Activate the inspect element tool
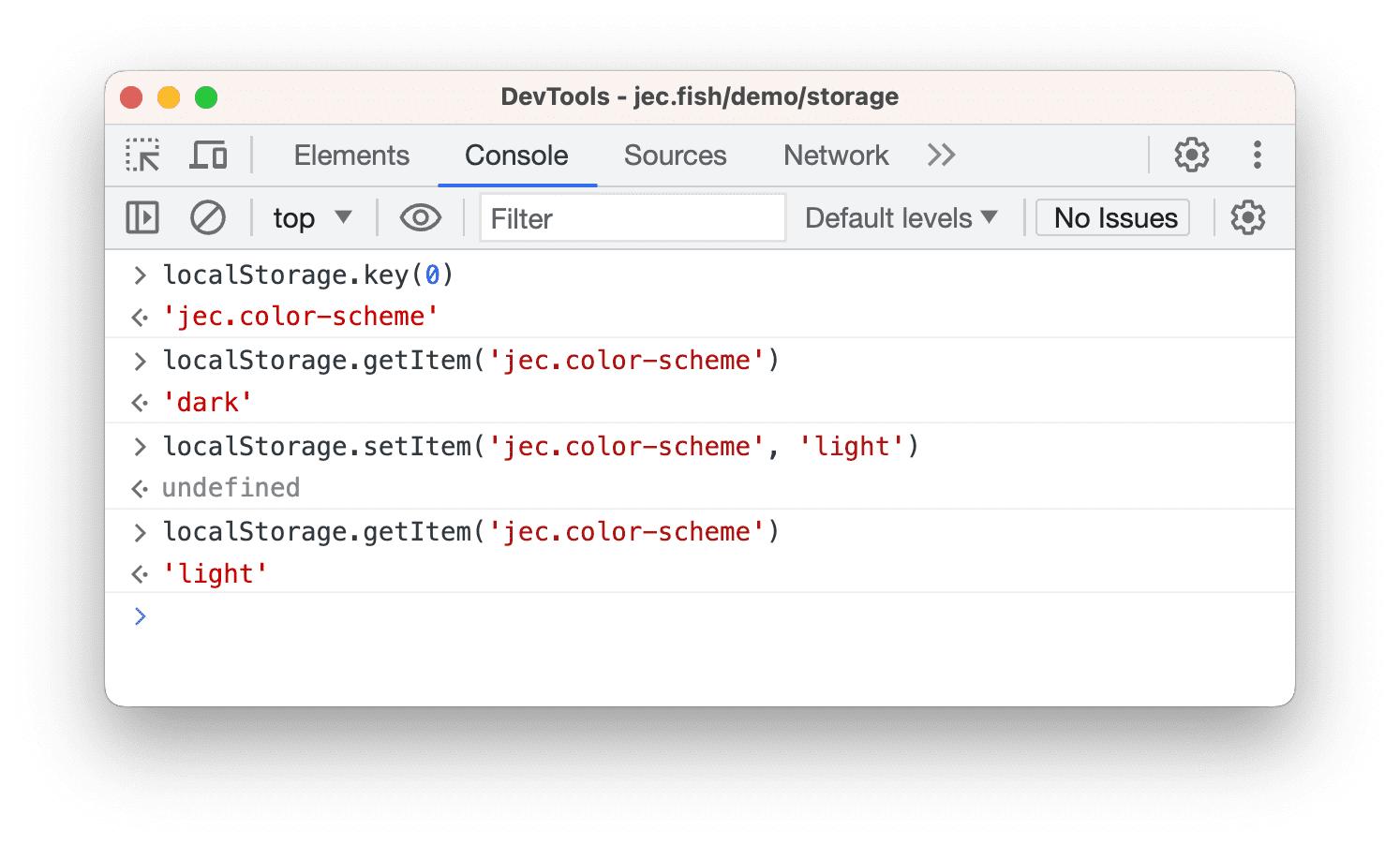Image resolution: width=1400 pixels, height=845 pixels. coord(141,155)
